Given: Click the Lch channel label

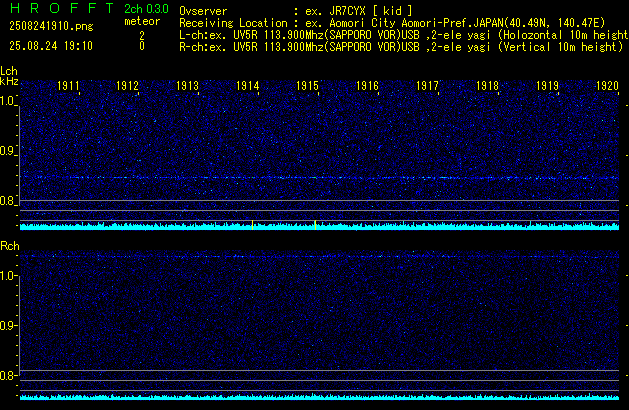Looking at the screenshot, I should point(9,71).
